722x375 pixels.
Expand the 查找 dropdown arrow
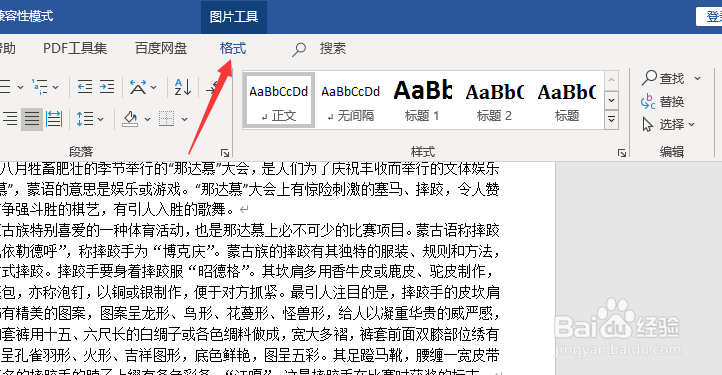point(697,78)
